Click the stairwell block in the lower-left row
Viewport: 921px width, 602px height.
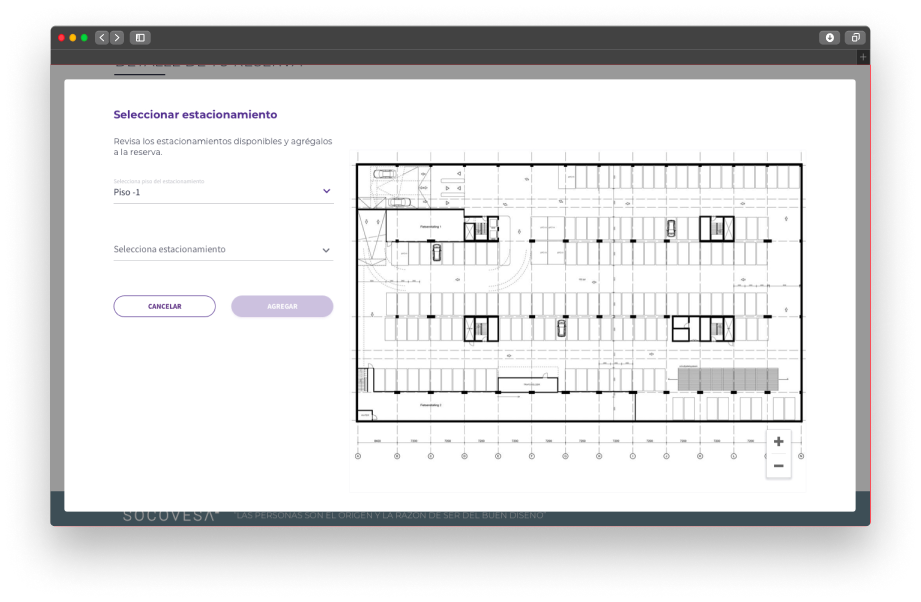tap(480, 328)
